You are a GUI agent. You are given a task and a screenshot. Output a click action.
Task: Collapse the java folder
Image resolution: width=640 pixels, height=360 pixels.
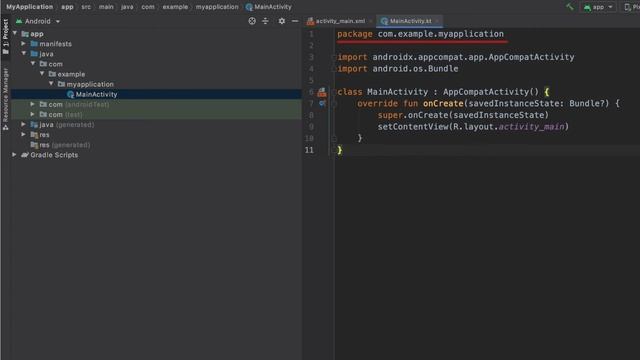point(24,53)
